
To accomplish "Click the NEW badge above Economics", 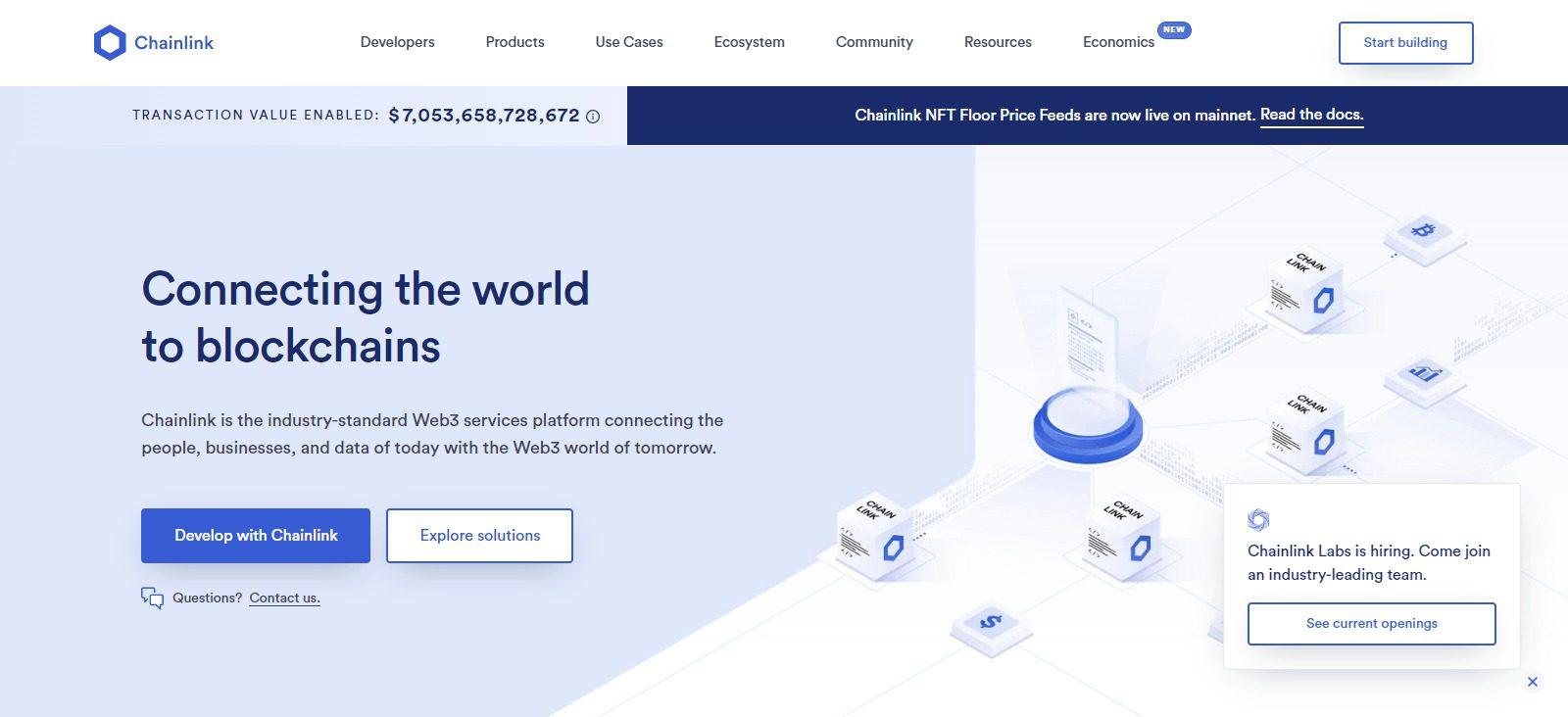I will coord(1174,29).
